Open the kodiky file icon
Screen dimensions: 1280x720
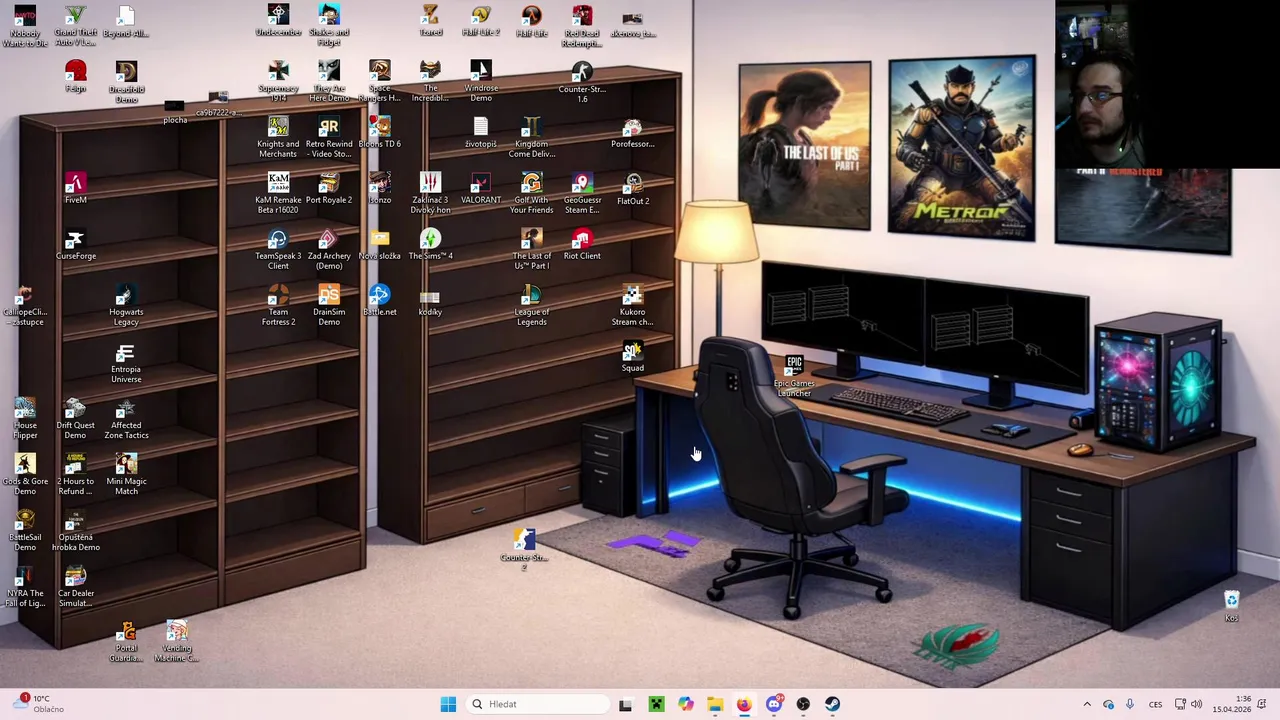coord(430,301)
